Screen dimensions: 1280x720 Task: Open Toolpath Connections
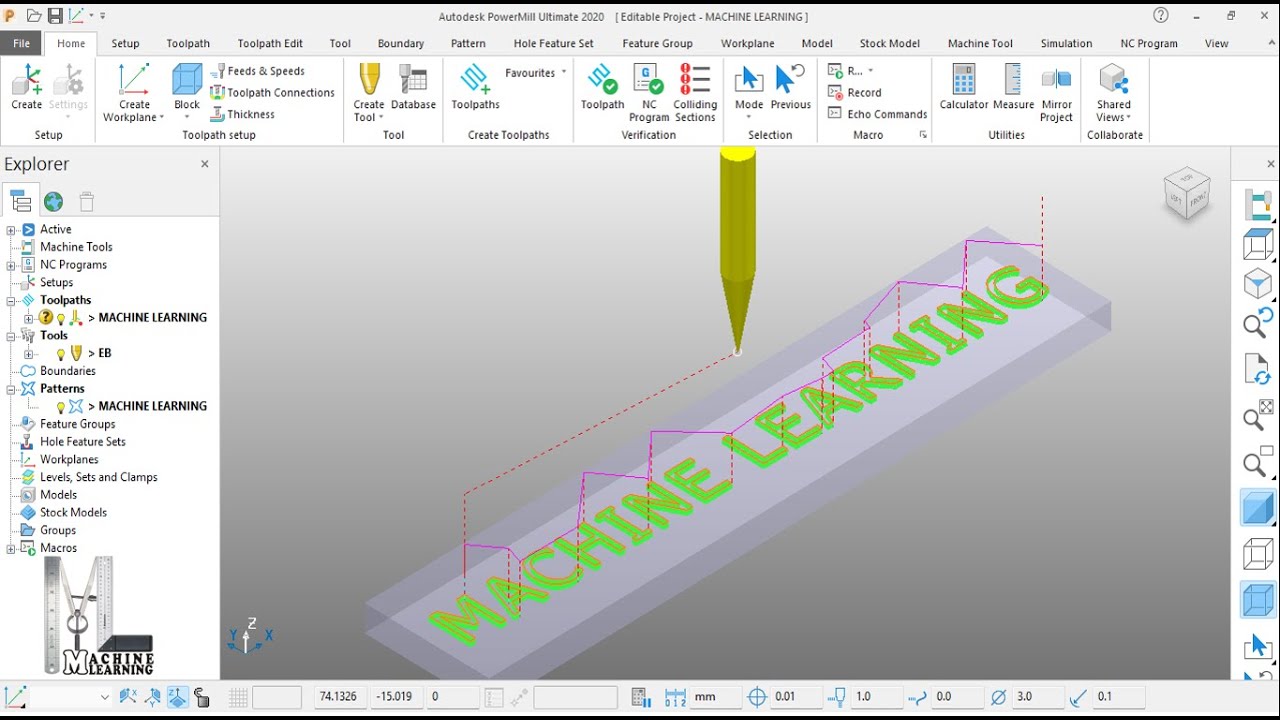(x=272, y=92)
